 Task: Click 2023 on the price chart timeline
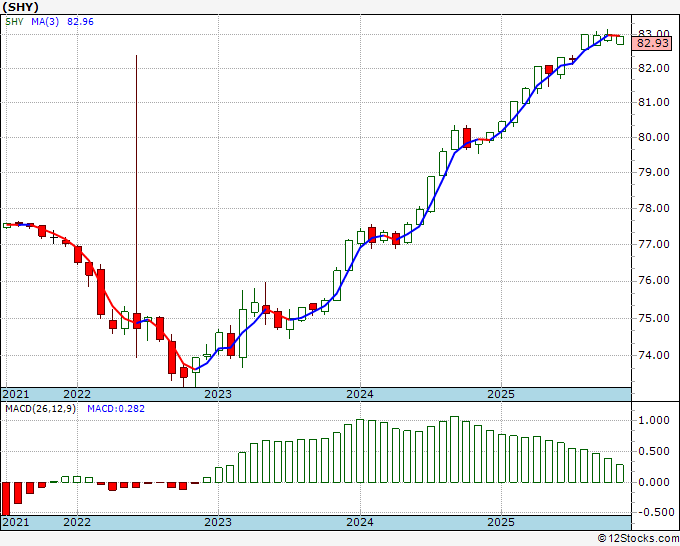click(218, 394)
